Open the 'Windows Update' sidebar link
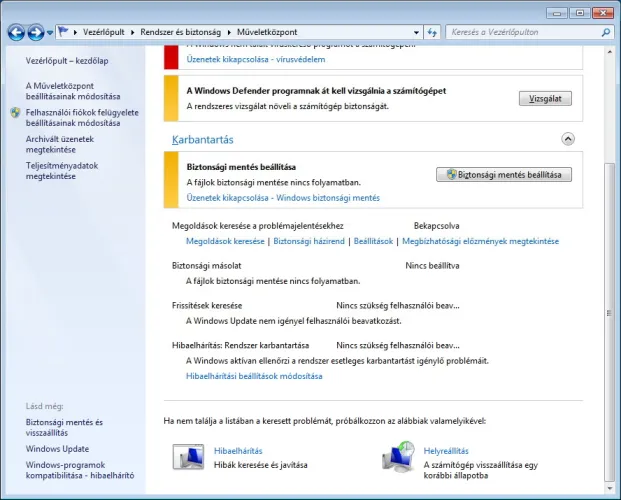 point(57,449)
